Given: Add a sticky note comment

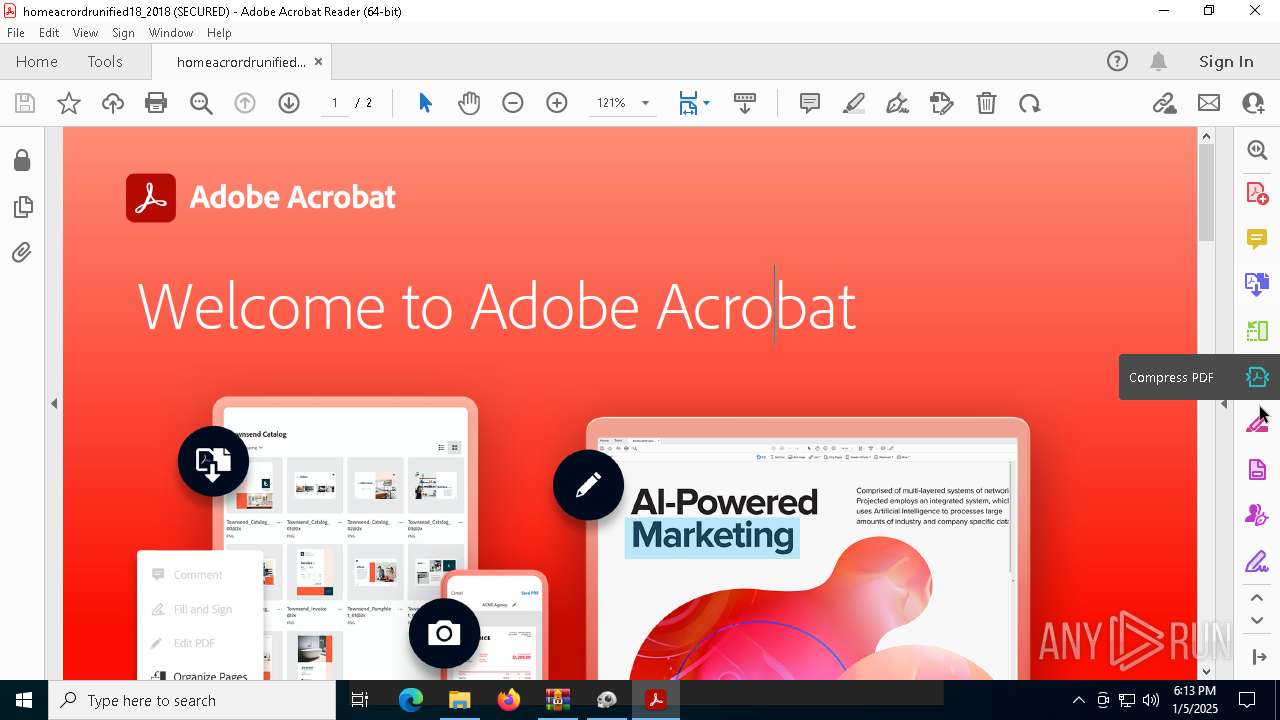Looking at the screenshot, I should [810, 103].
